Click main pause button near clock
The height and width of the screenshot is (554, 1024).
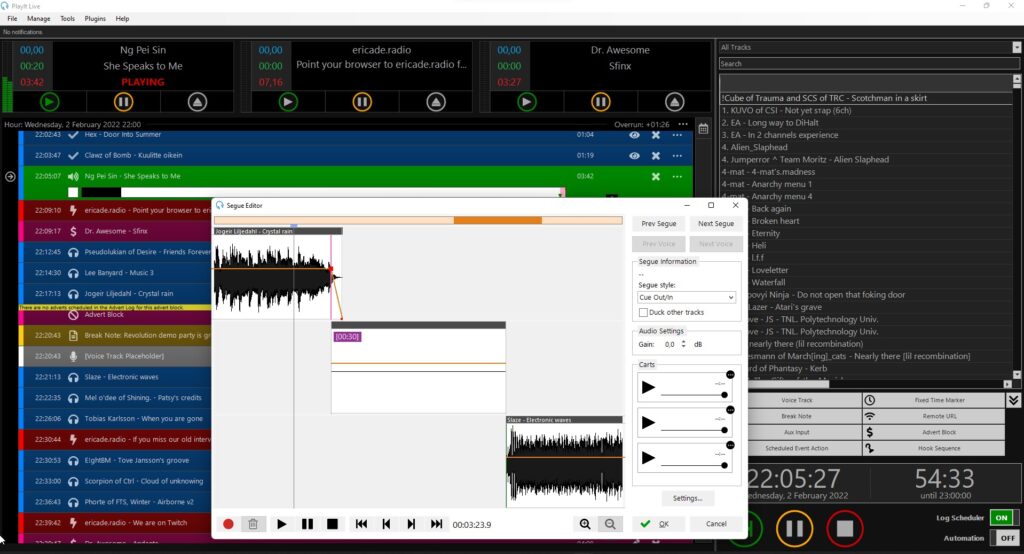[794, 528]
